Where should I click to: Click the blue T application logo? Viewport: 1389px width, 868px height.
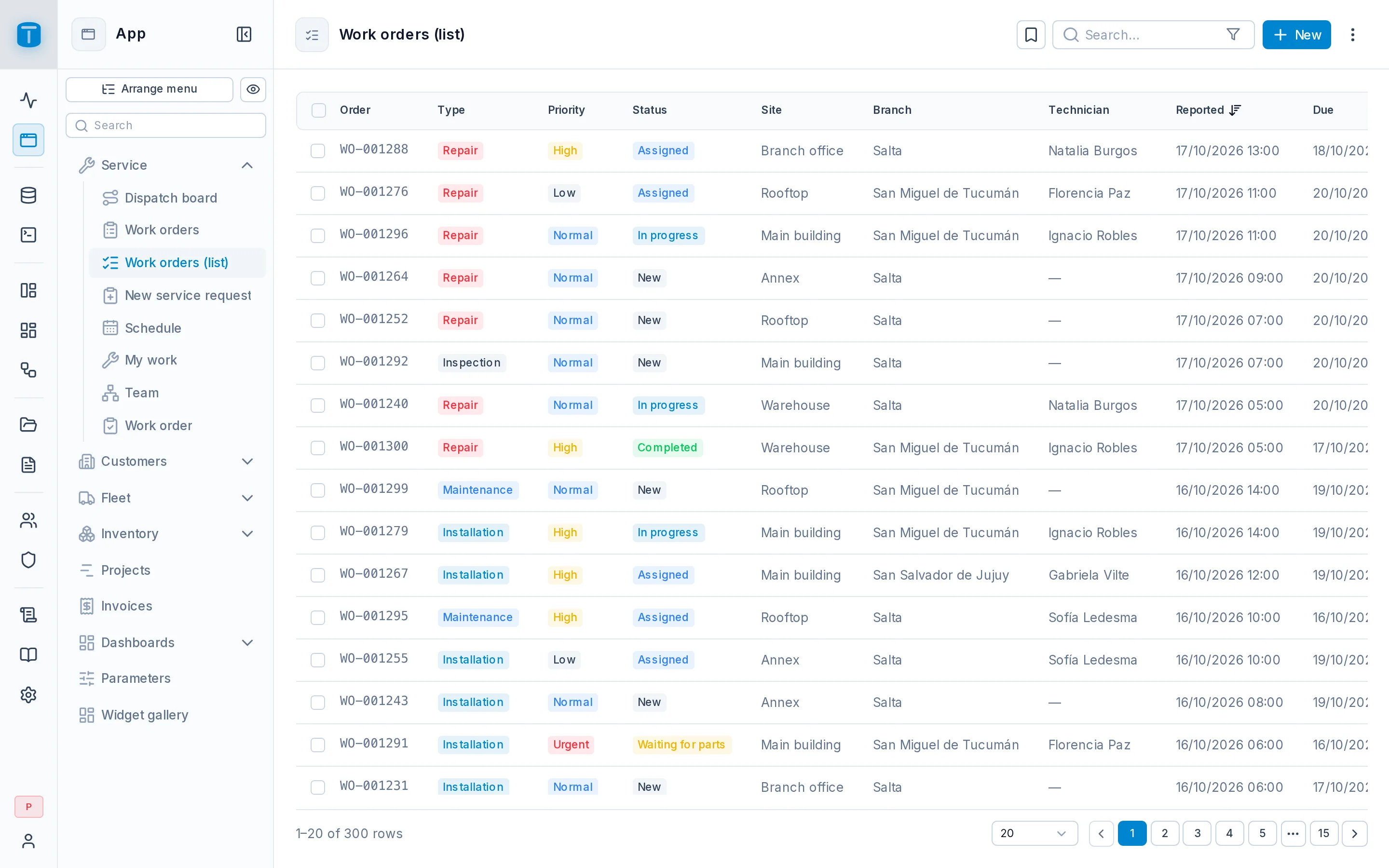coord(29,34)
